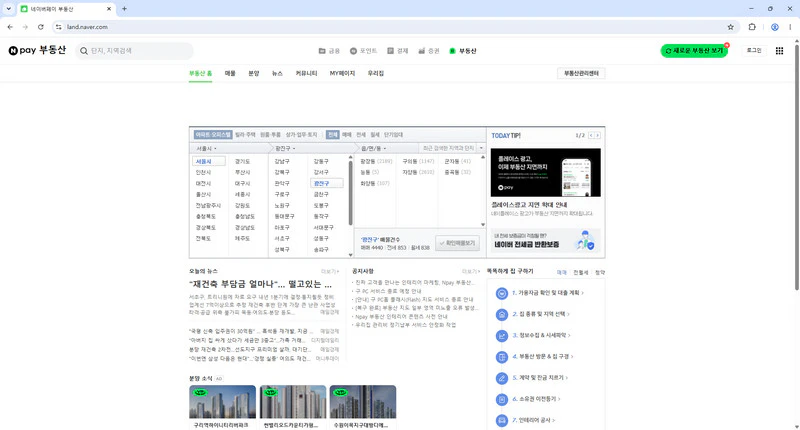The width and height of the screenshot is (800, 430).
Task: Click the page vertical scrollbar
Action: click(796, 168)
